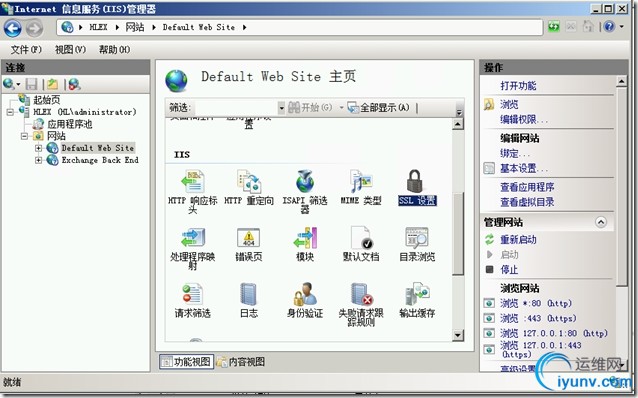Switch to the 内容视图 tab
The height and width of the screenshot is (398, 638).
pos(241,361)
